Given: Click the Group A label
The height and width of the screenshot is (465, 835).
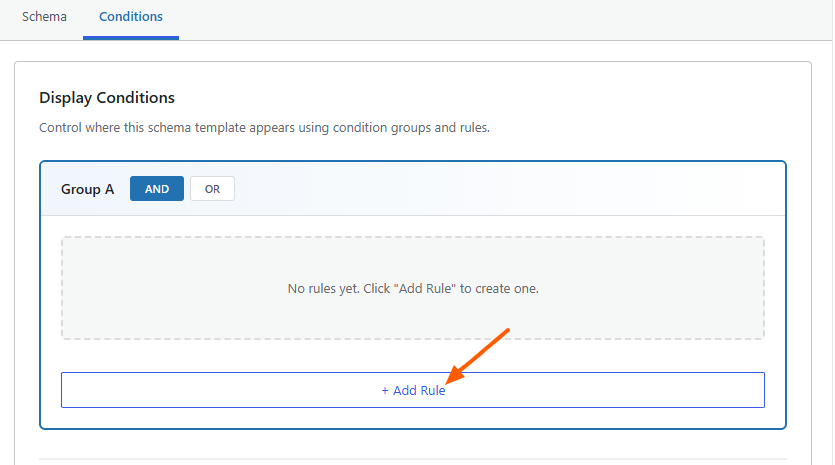Looking at the screenshot, I should pos(87,189).
